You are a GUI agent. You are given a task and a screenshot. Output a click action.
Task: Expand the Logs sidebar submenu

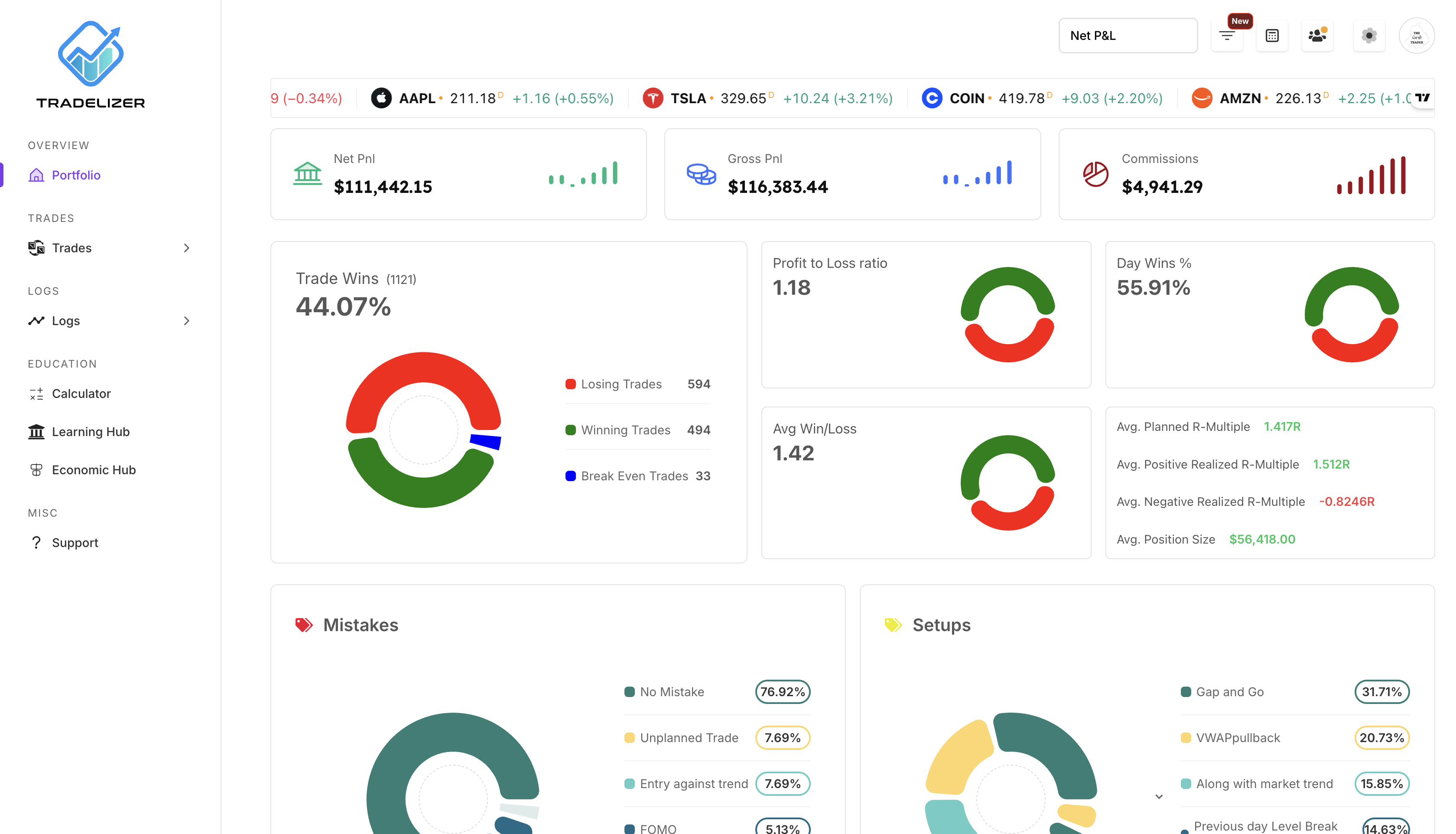coord(186,321)
